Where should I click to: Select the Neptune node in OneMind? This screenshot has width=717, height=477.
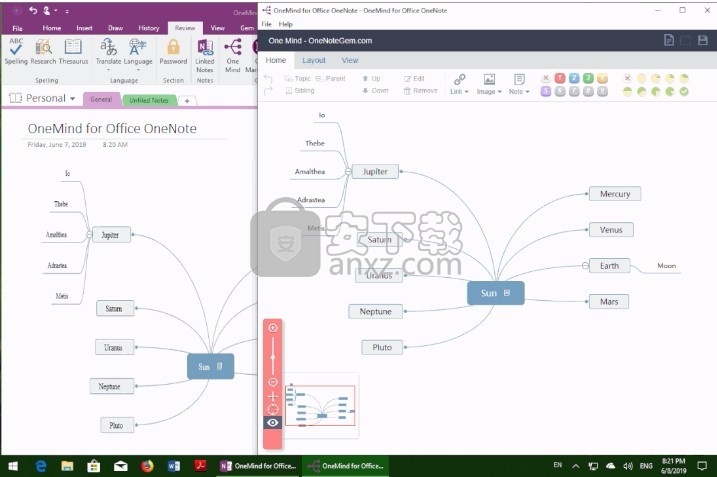(375, 311)
